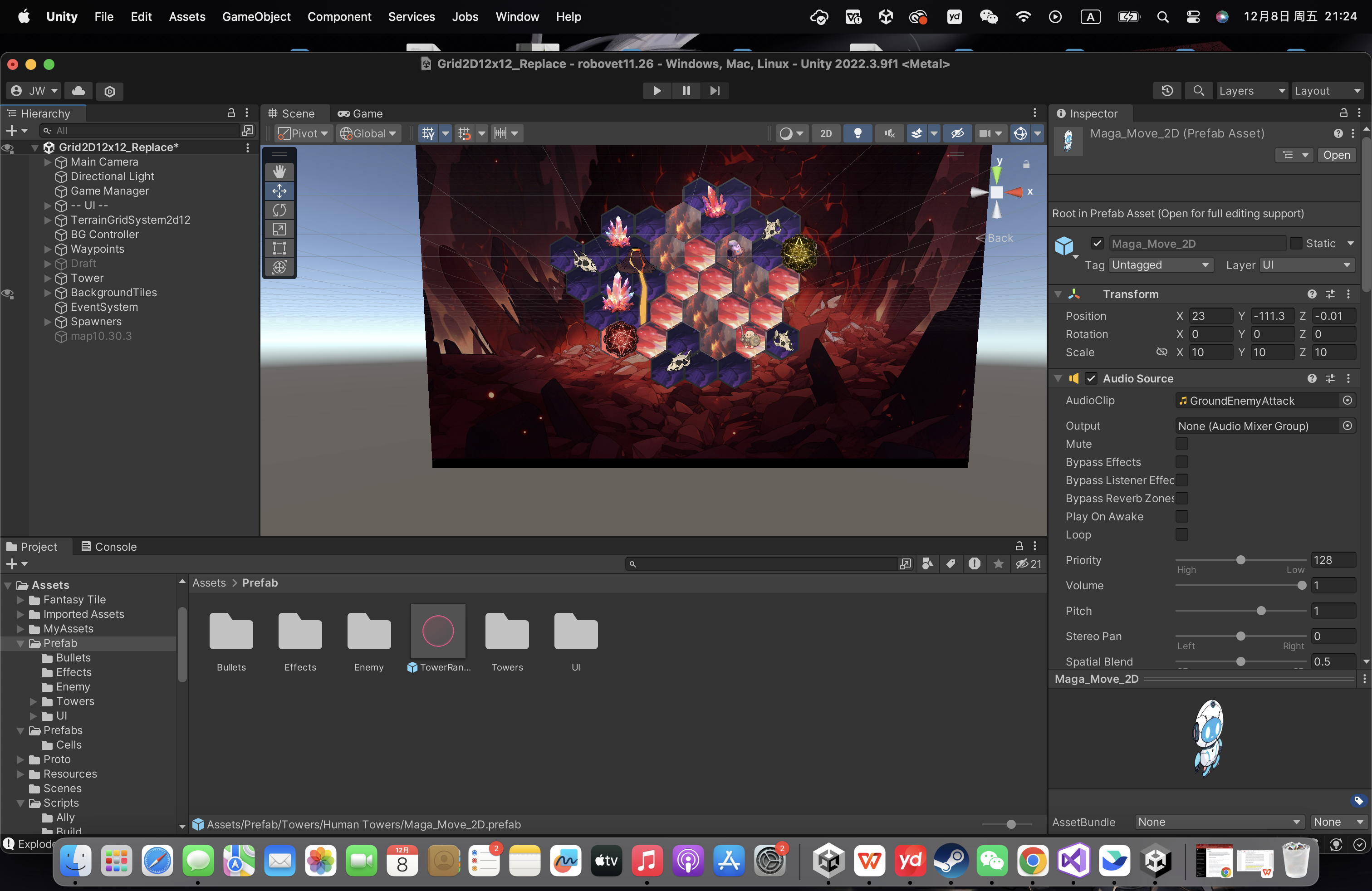The image size is (1372, 891).
Task: Select the Scale tool in Scene
Action: [279, 229]
